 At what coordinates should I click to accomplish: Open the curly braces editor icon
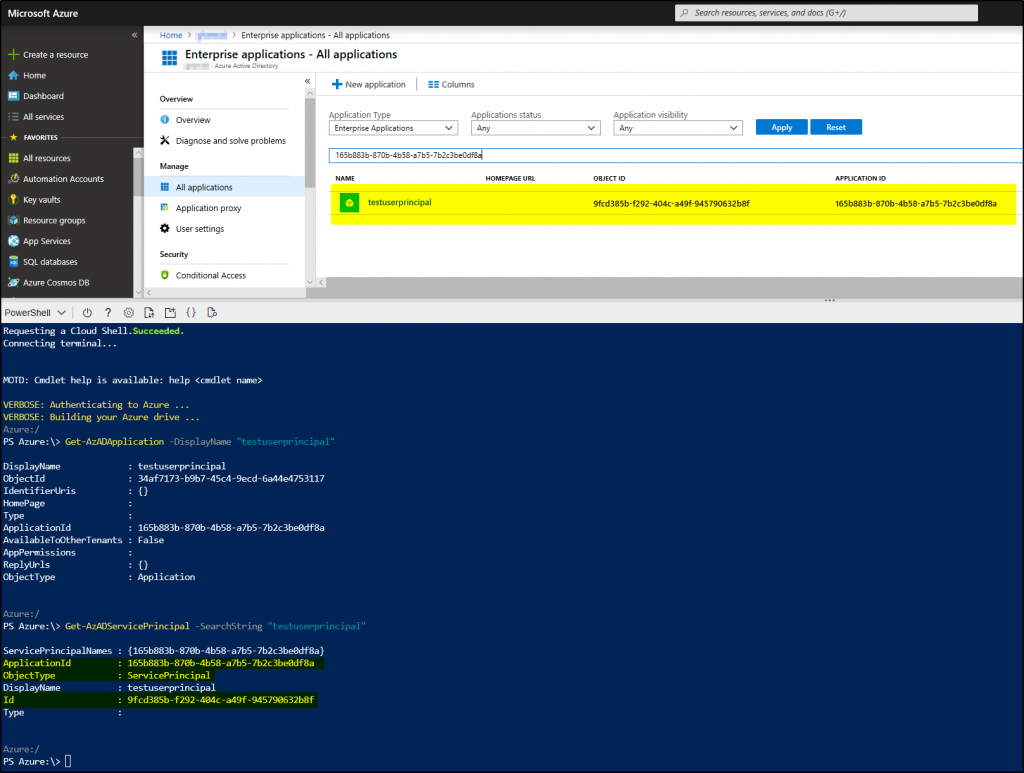pos(191,312)
